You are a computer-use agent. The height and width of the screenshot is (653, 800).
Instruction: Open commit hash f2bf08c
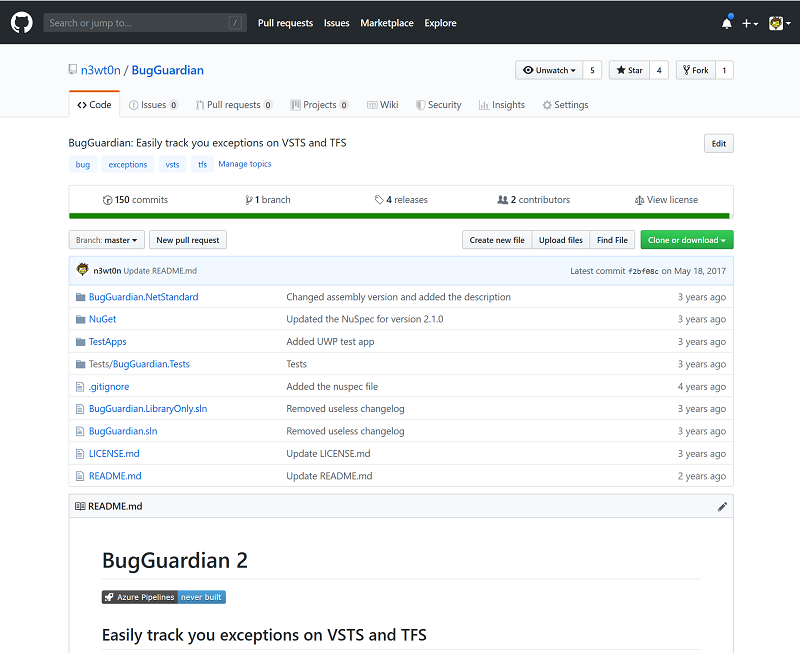[643, 271]
